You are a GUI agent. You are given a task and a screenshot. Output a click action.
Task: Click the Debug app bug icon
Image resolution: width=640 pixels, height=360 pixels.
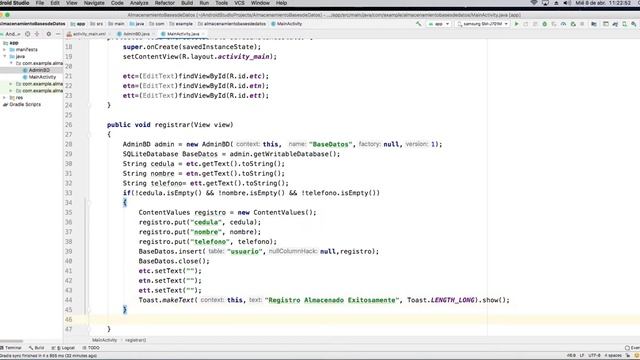[544, 24]
